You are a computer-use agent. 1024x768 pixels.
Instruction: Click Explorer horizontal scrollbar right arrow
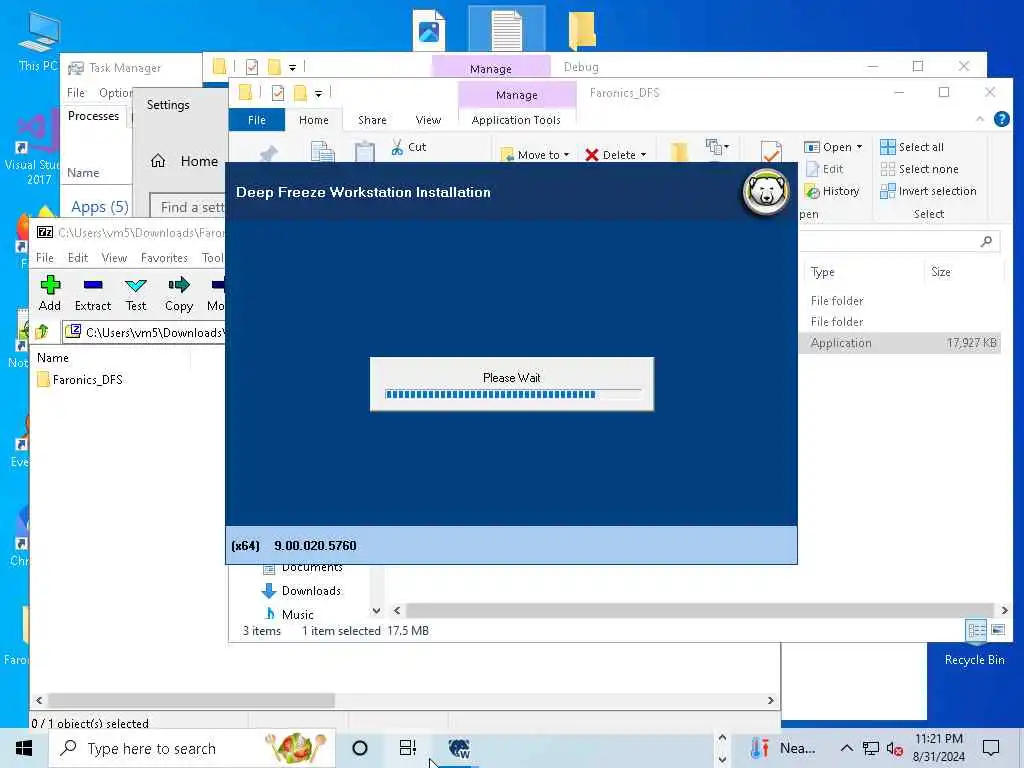[1004, 611]
